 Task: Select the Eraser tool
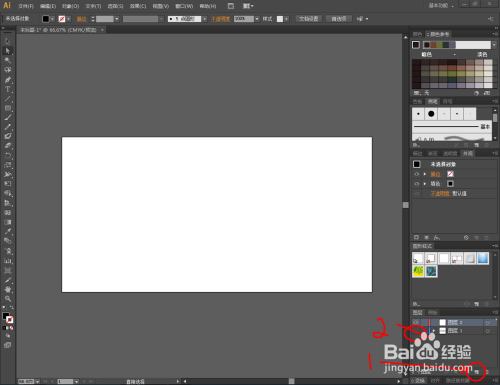[7, 146]
